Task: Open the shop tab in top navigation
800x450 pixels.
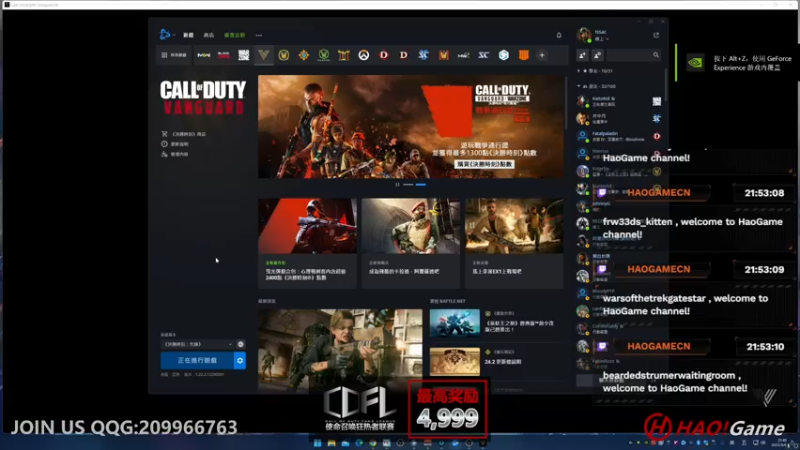Action: point(209,35)
